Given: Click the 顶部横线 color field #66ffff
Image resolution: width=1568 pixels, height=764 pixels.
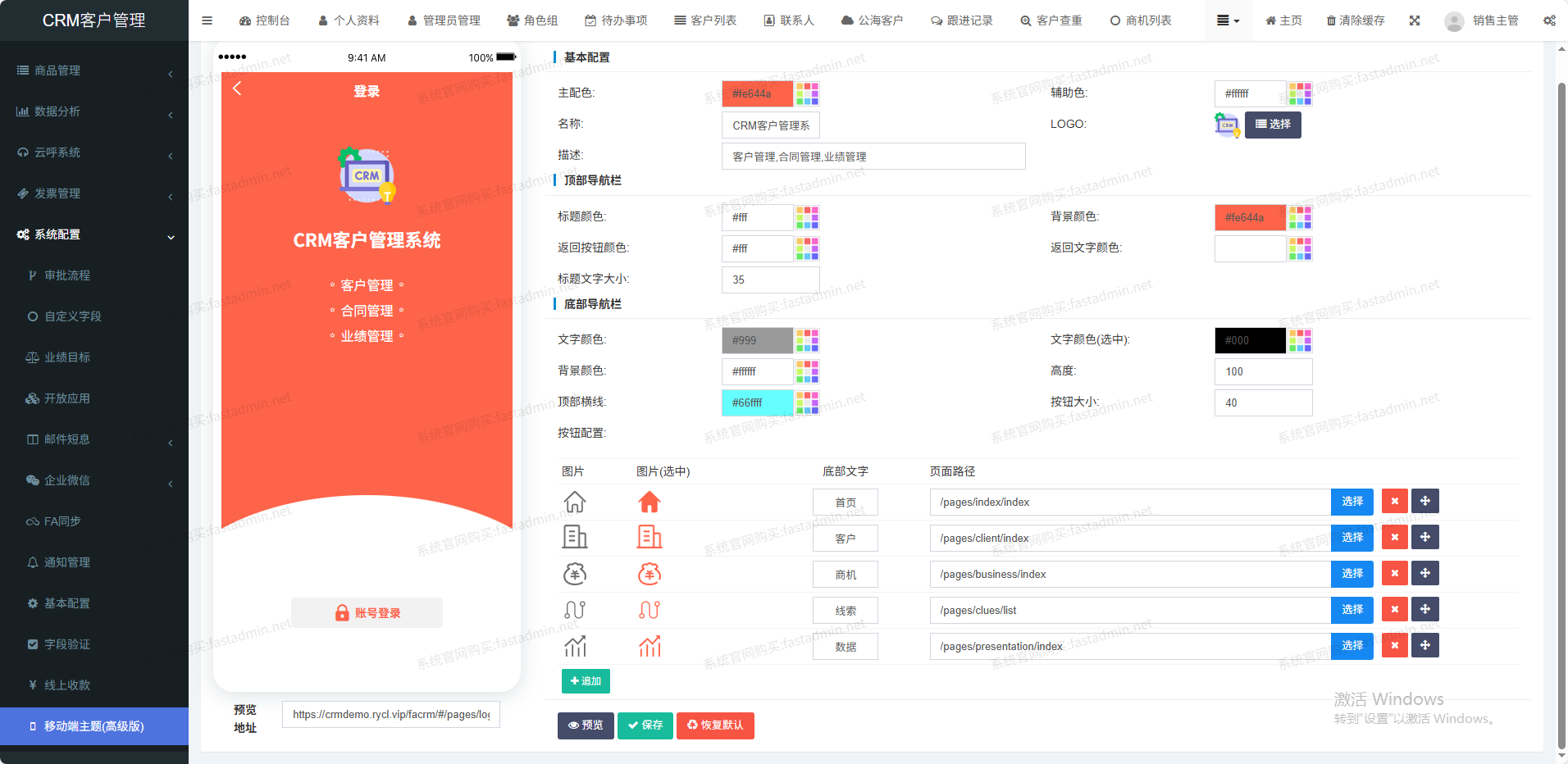Looking at the screenshot, I should 757,402.
